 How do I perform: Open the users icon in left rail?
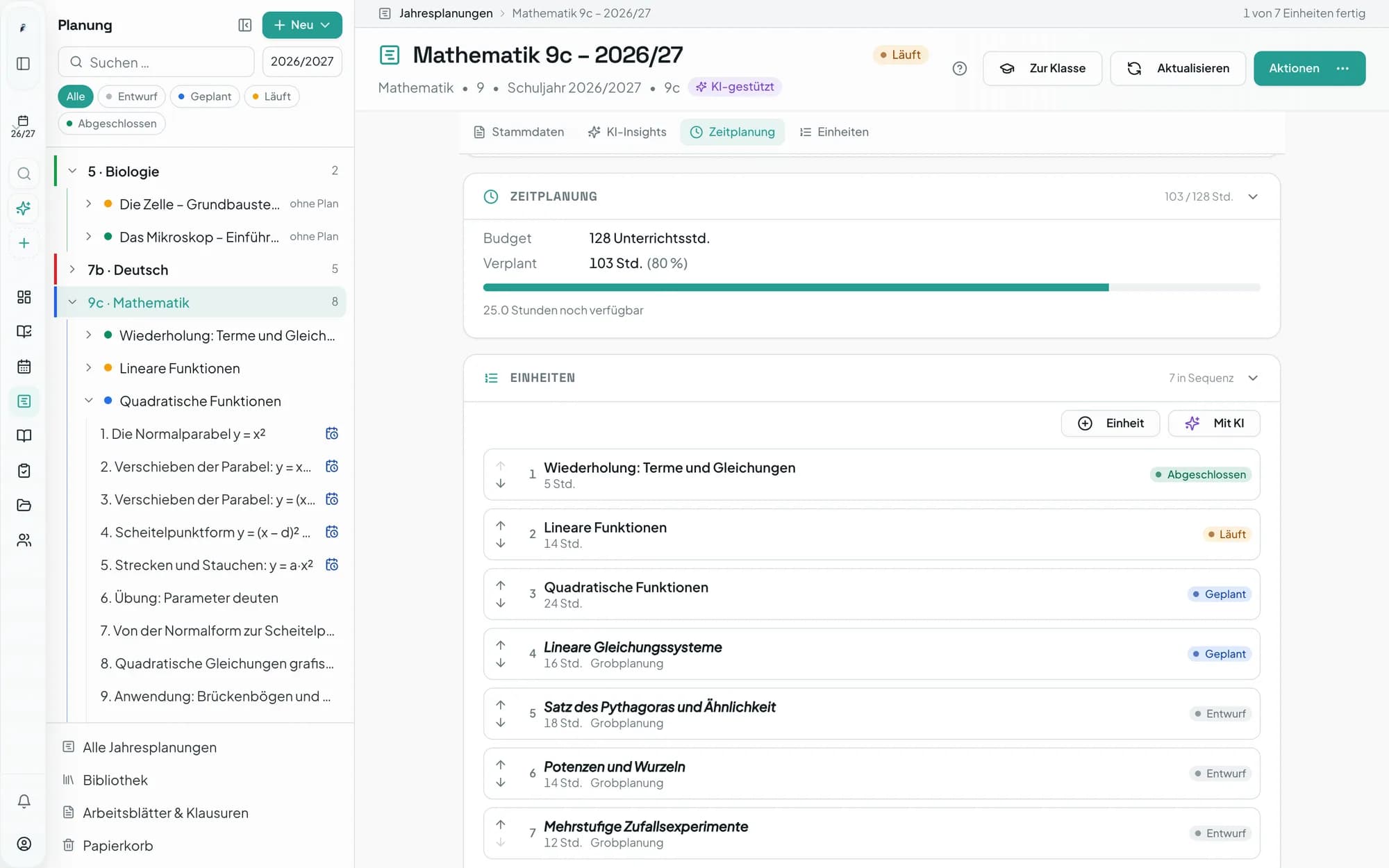(24, 540)
